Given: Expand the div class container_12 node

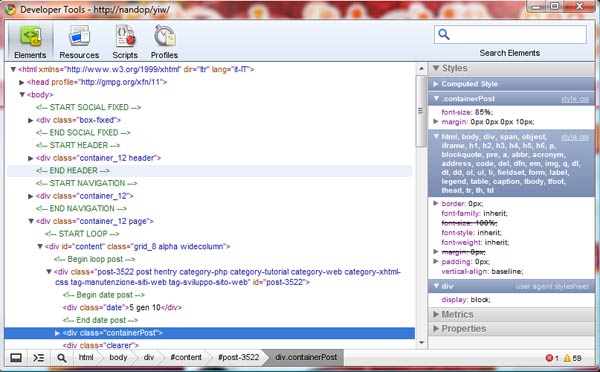Looking at the screenshot, I should (x=31, y=196).
